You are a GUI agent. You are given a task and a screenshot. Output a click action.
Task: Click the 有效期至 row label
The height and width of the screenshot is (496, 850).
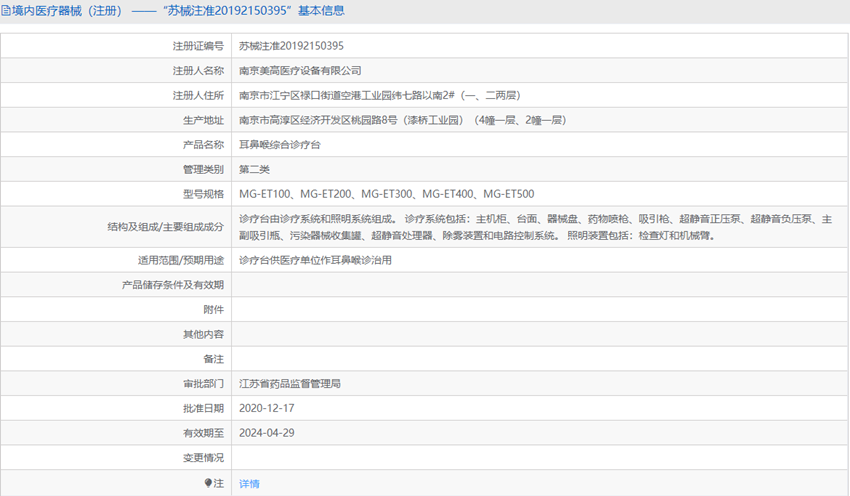(203, 433)
